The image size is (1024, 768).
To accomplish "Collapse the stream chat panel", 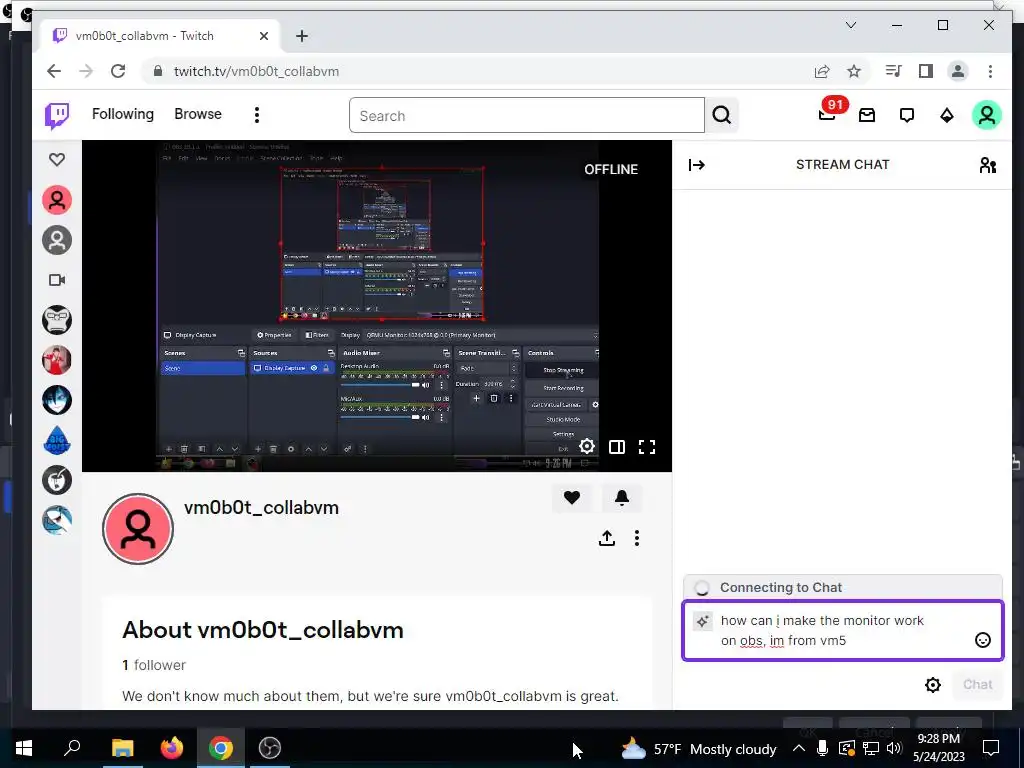I will 696,165.
